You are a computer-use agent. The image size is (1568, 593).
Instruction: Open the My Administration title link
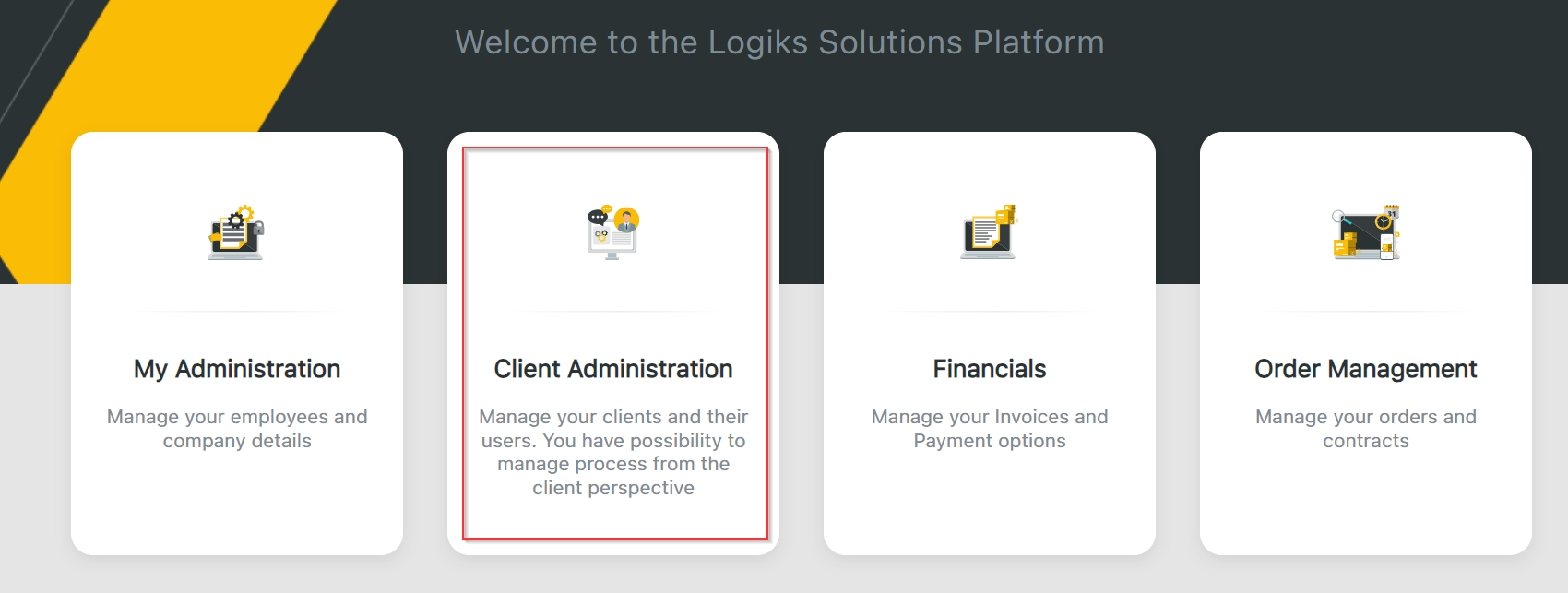click(237, 369)
